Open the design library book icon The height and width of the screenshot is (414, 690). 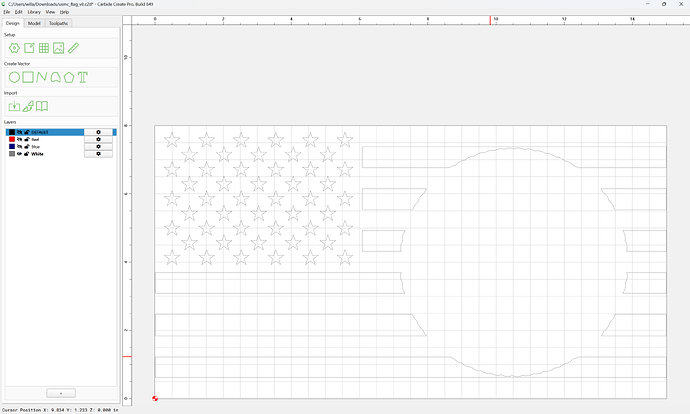coord(42,106)
